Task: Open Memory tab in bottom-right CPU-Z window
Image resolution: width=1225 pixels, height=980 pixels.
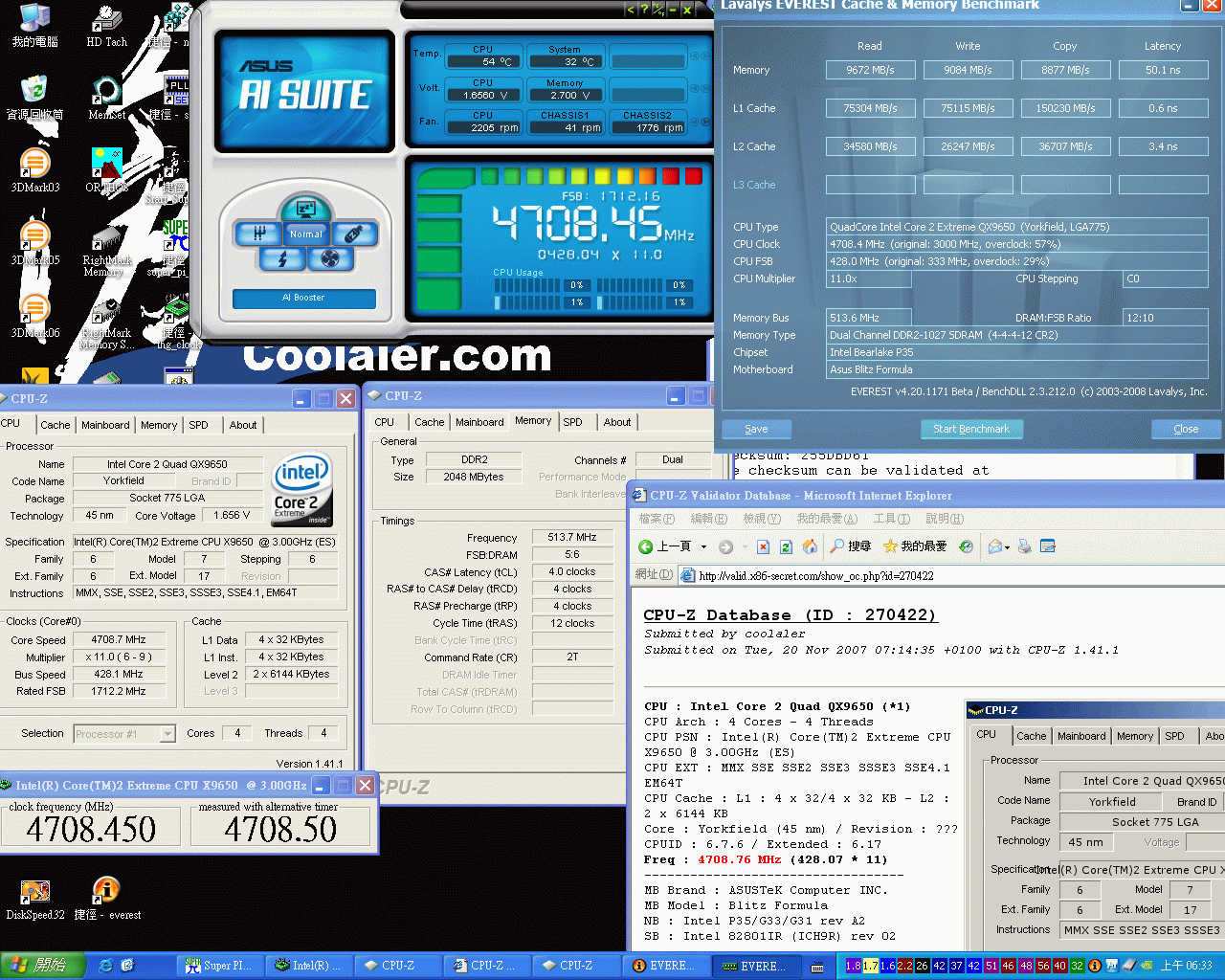Action: coord(1135,736)
